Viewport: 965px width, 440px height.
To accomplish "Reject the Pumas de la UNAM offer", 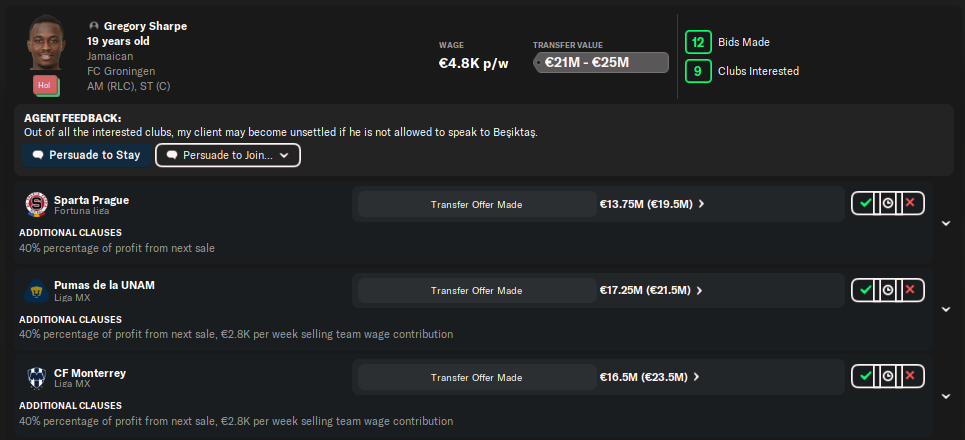I will [x=909, y=290].
